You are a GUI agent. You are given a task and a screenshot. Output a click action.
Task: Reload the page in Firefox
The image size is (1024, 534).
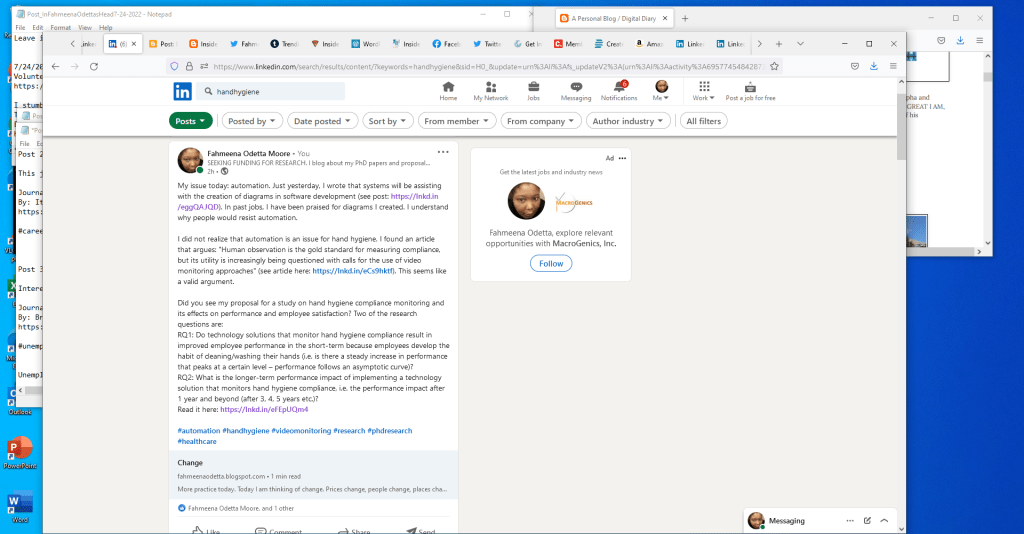pyautogui.click(x=94, y=66)
